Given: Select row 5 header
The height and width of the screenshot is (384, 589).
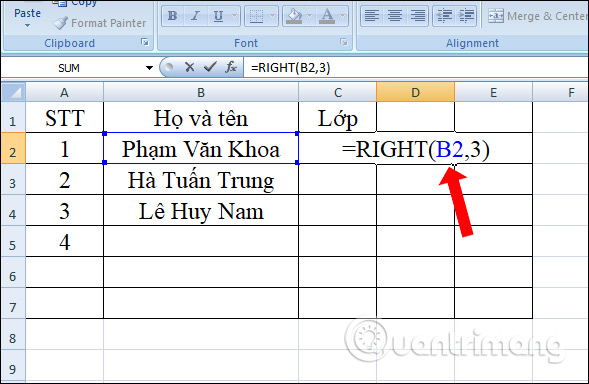Looking at the screenshot, I should tap(13, 241).
